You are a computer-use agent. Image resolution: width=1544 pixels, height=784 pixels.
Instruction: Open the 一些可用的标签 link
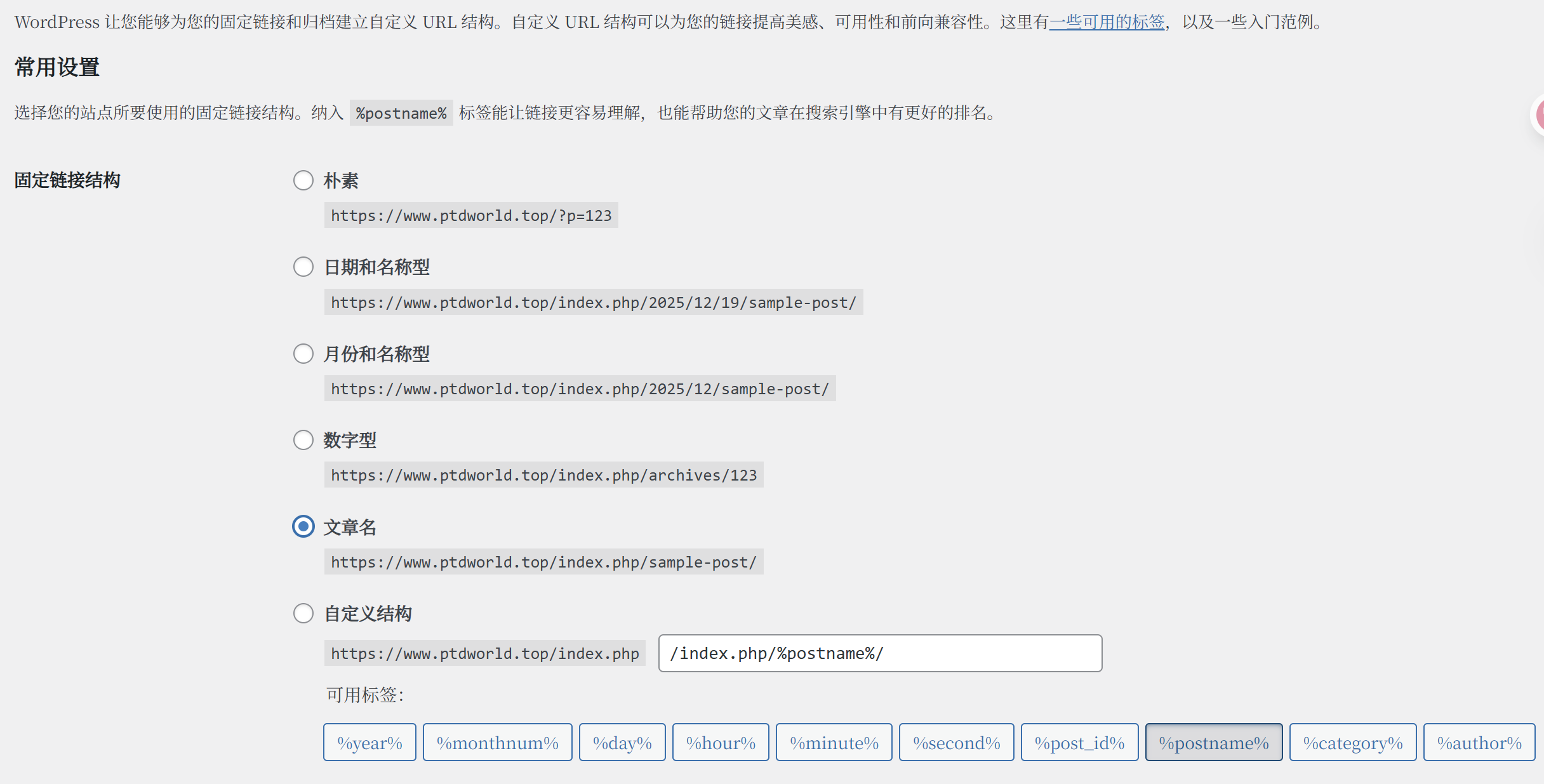click(1107, 22)
